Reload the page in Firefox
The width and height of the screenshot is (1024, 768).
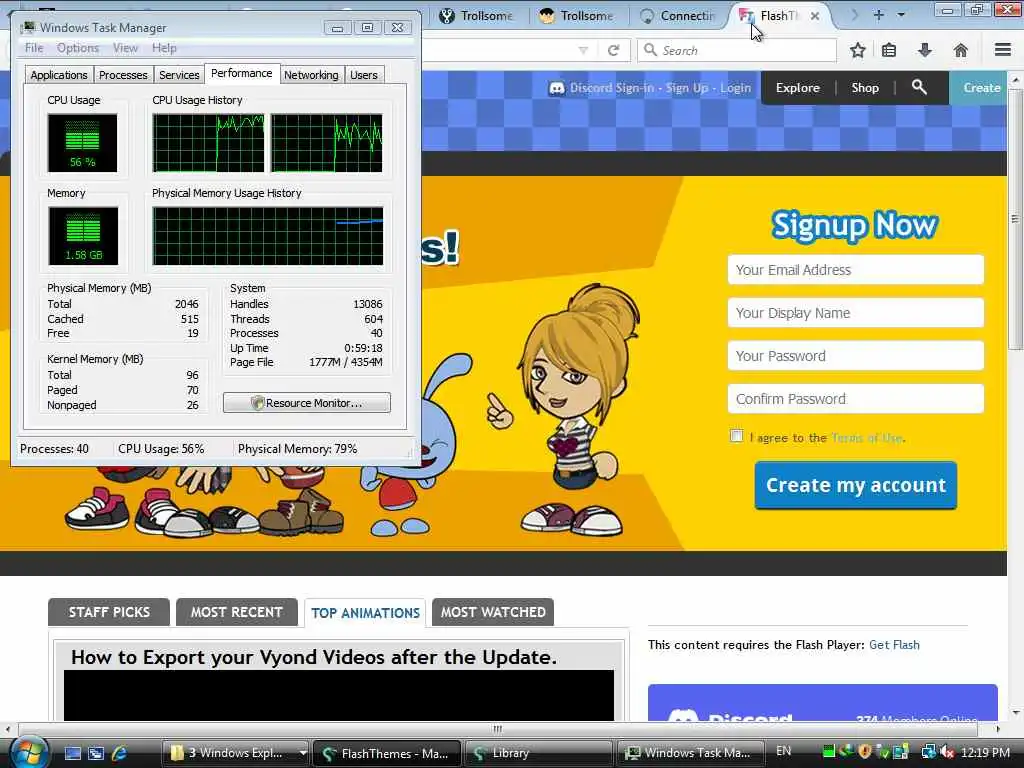613,50
